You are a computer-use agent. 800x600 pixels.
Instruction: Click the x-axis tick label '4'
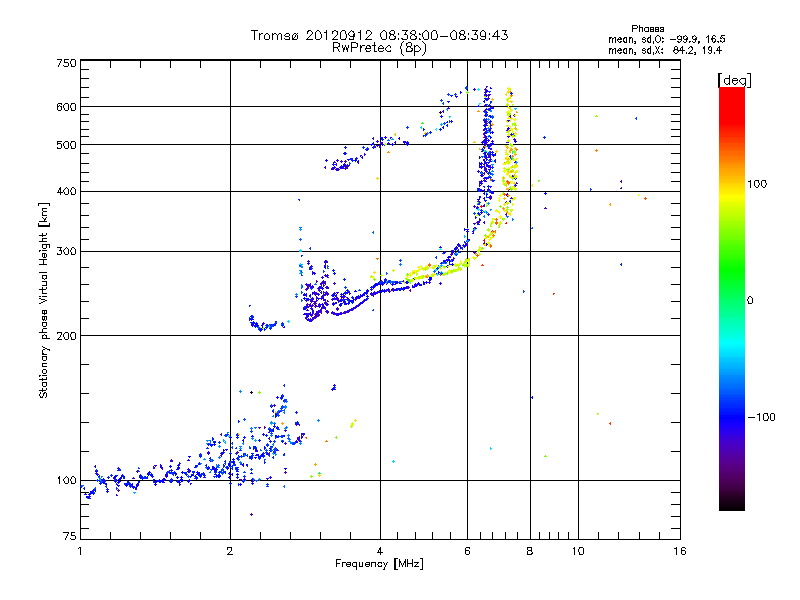click(x=380, y=551)
